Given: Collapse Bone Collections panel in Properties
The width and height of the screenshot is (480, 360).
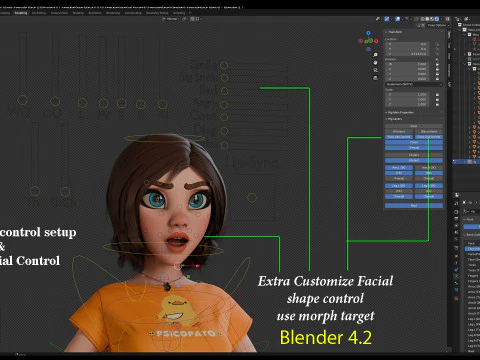Looking at the screenshot, I should (x=473, y=235).
